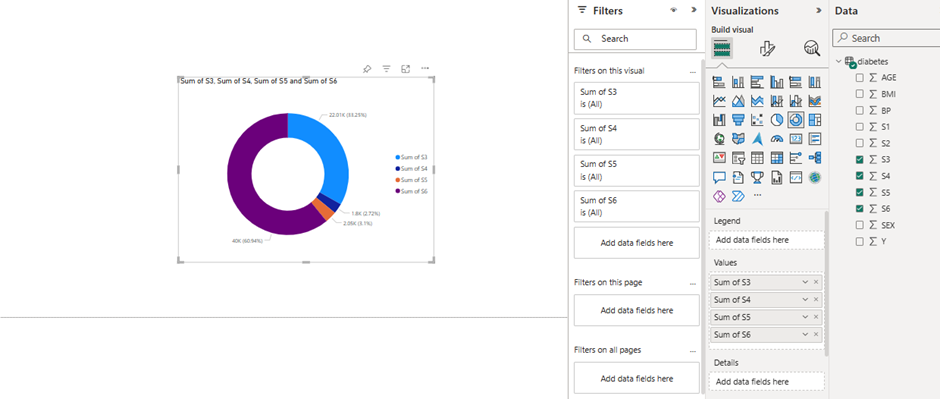Screen dimensions: 940x399
Task: Insert a Map globe visual
Action: tap(719, 139)
